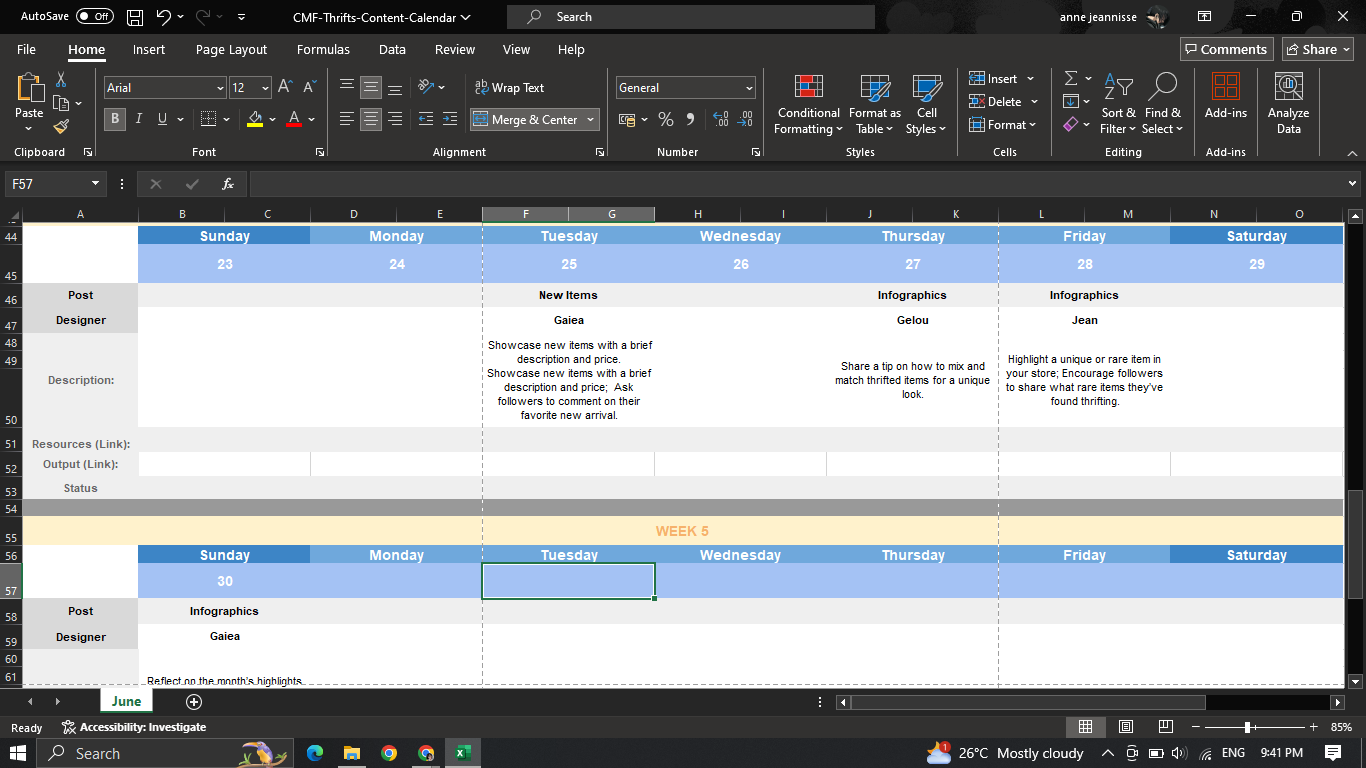Click the Cut scissors icon
Image resolution: width=1366 pixels, height=768 pixels.
tap(60, 79)
